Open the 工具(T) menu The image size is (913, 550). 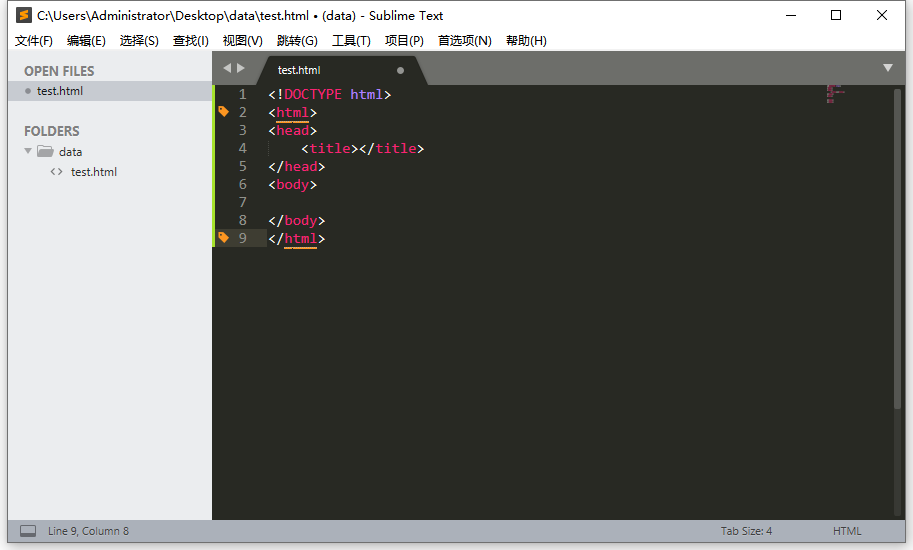(x=351, y=41)
